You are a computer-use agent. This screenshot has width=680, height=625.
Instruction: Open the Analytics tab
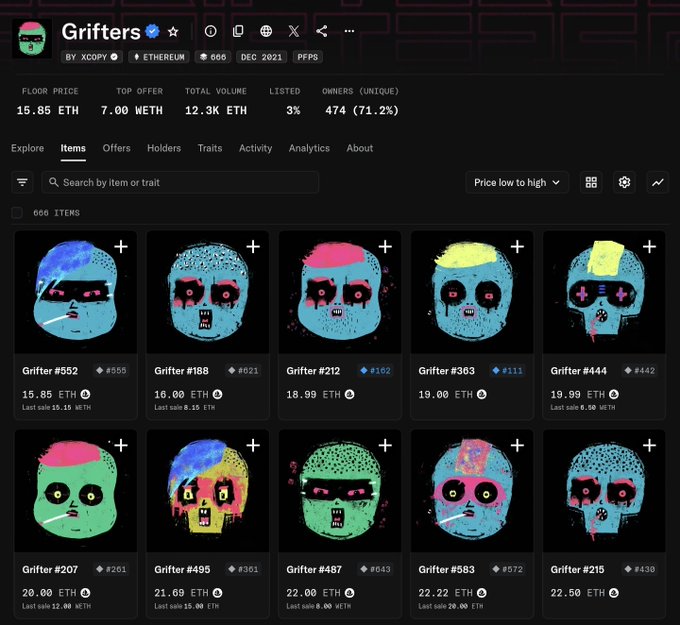point(309,148)
